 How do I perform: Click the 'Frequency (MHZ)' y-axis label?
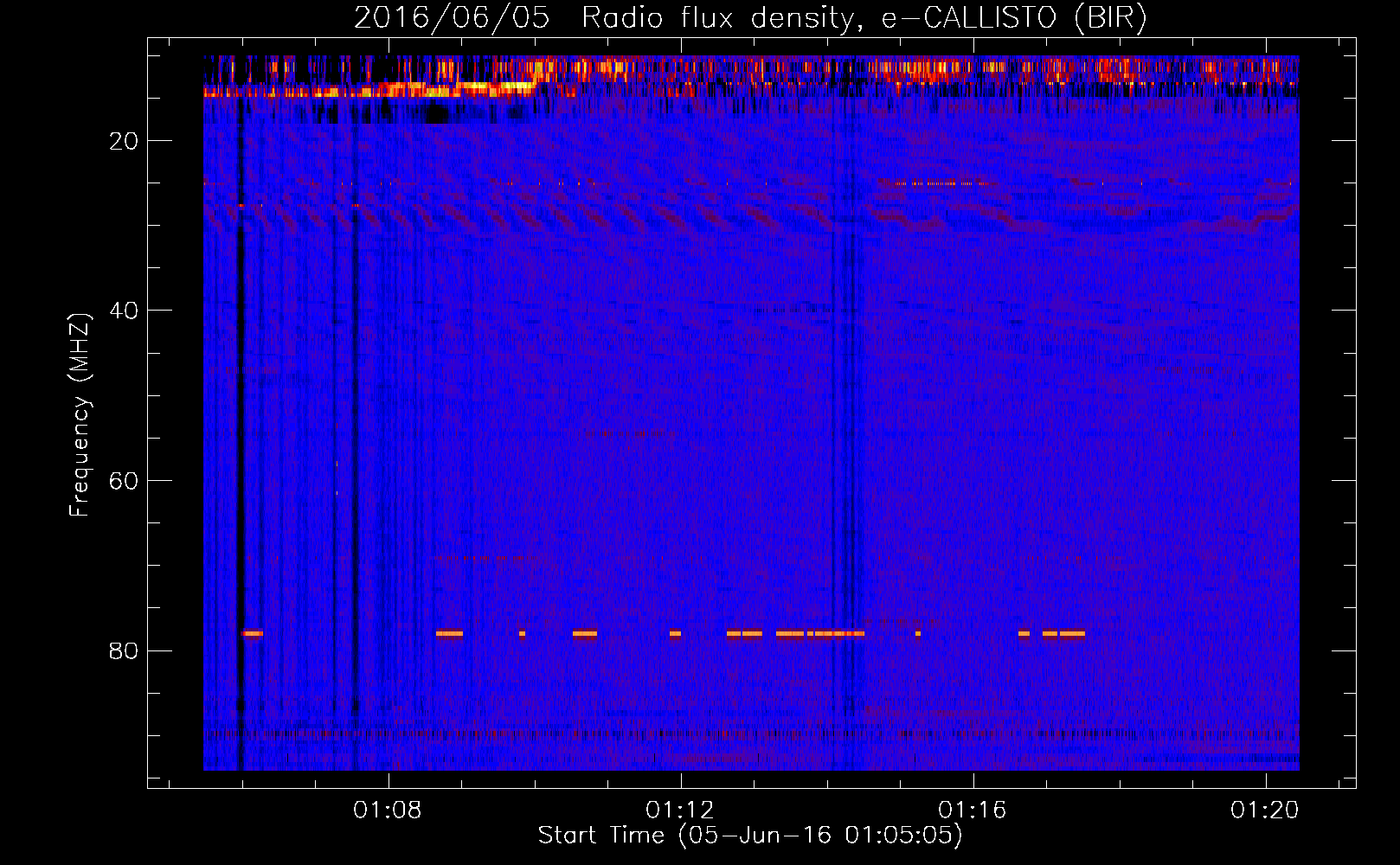coord(80,415)
